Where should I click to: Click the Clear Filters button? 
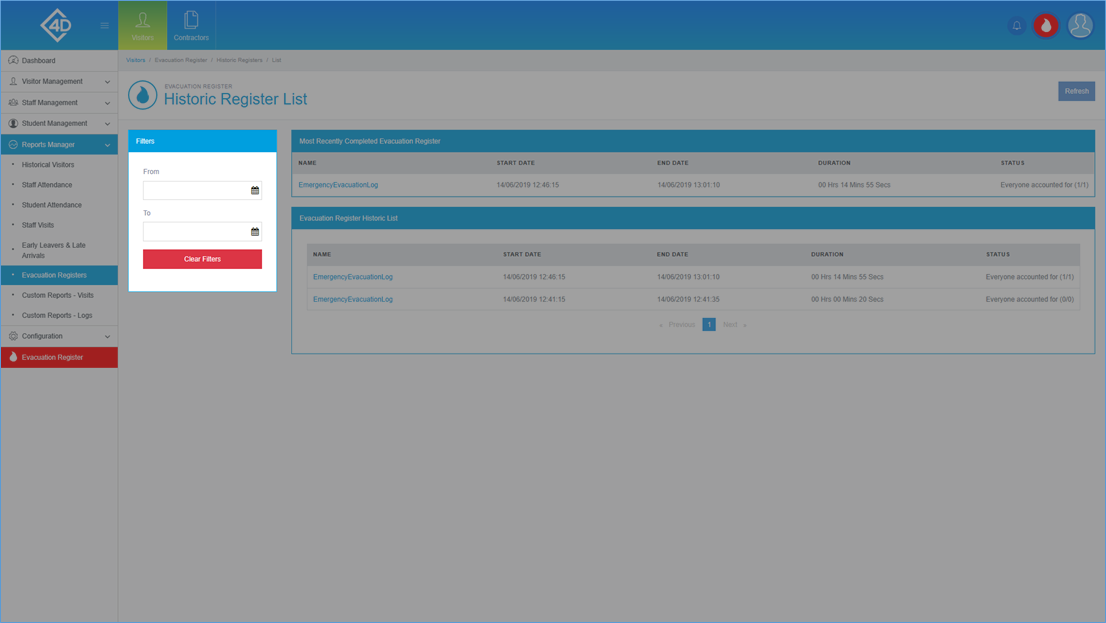click(202, 259)
